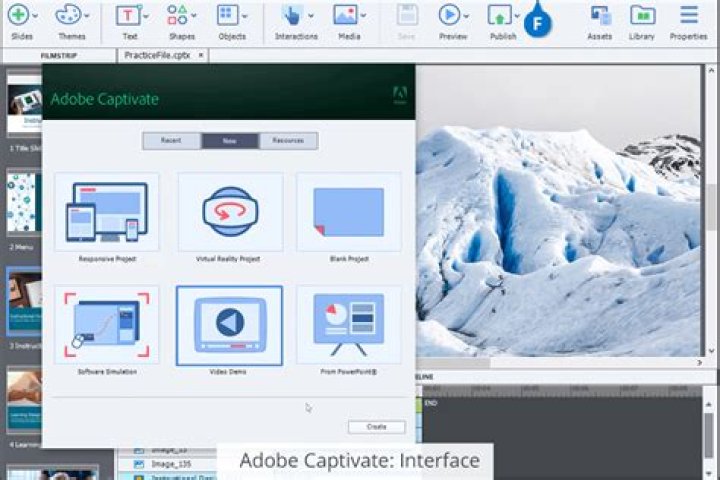Expand the Media dropdown arrow

click(363, 16)
